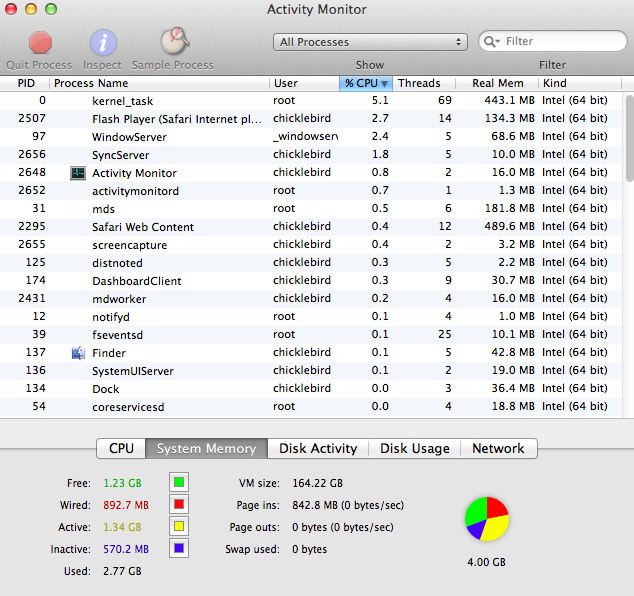634x596 pixels.
Task: Sort by Threads column header
Action: coord(424,83)
